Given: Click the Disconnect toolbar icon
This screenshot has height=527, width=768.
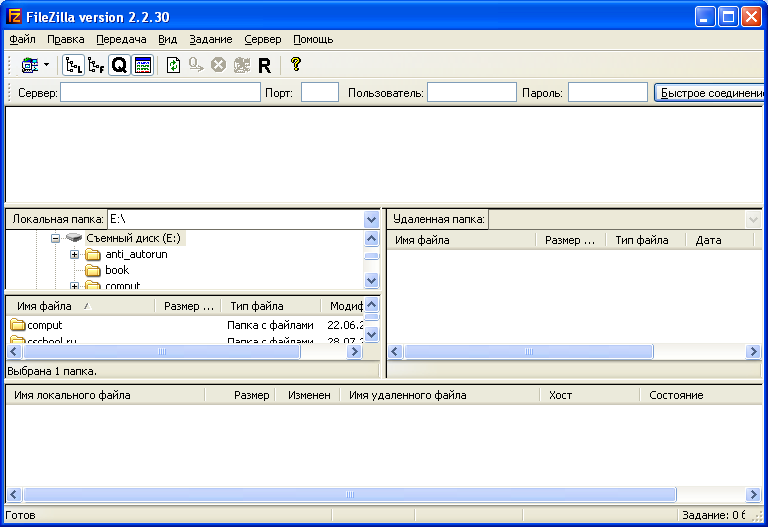Looking at the screenshot, I should 241,65.
